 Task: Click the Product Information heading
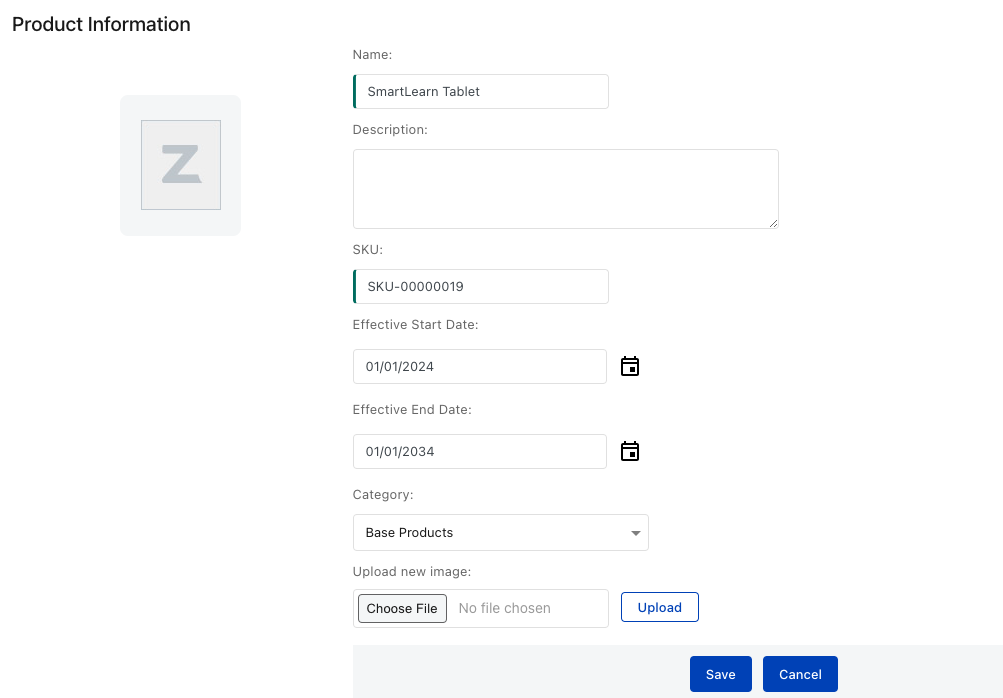point(100,24)
